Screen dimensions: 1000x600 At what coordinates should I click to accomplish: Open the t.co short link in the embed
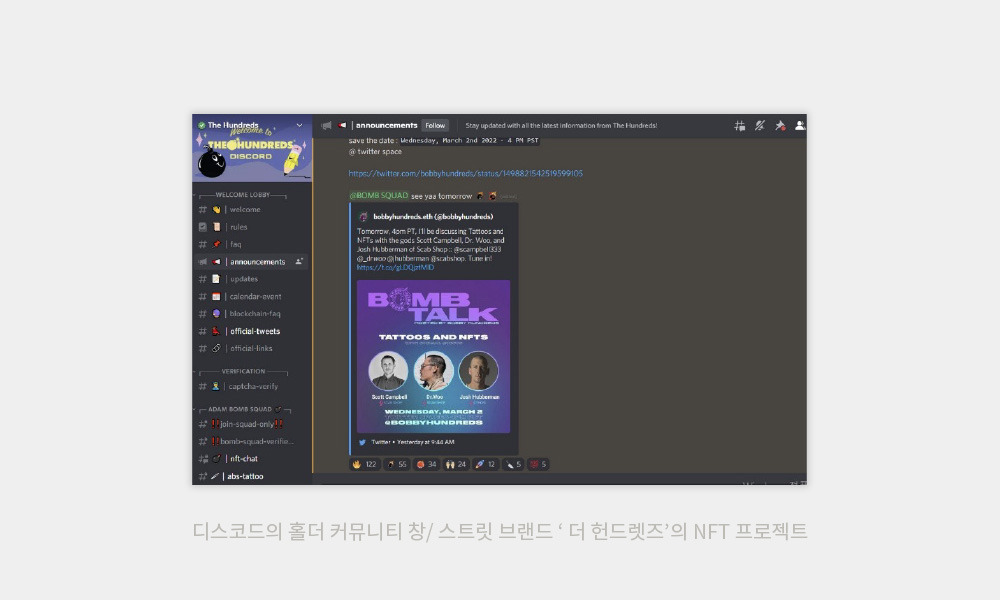click(x=395, y=268)
